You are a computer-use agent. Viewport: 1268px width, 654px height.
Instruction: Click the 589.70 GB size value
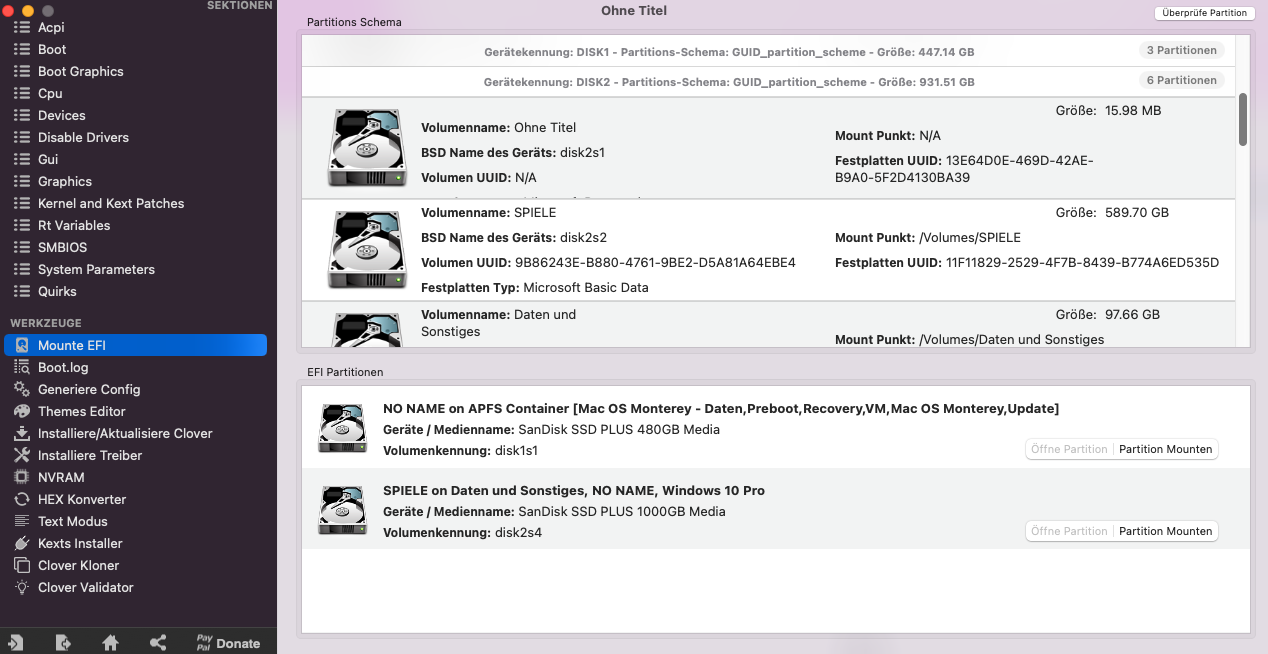coord(1137,213)
